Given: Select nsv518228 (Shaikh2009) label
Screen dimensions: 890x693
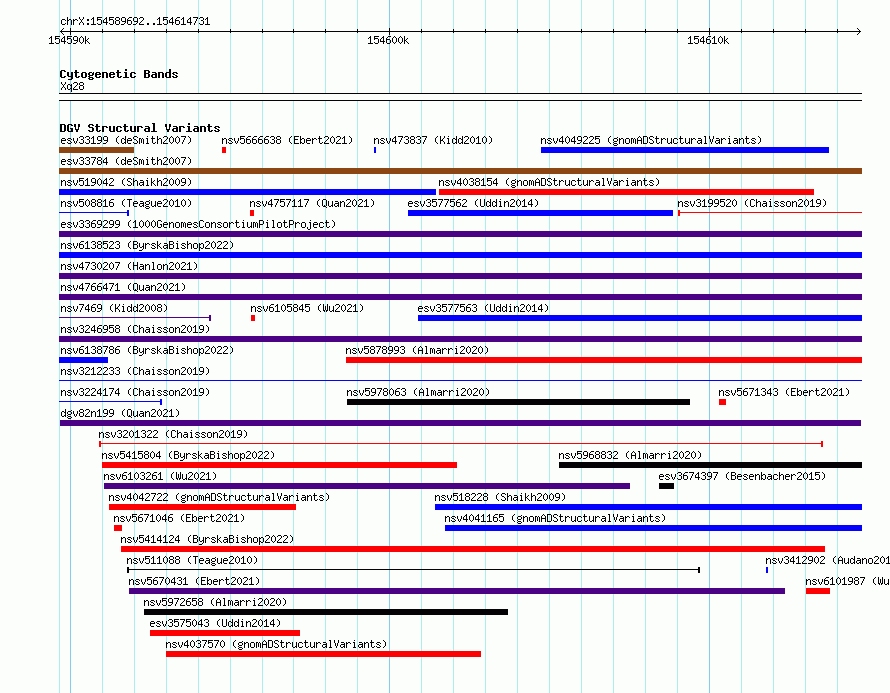Looking at the screenshot, I should (500, 497).
